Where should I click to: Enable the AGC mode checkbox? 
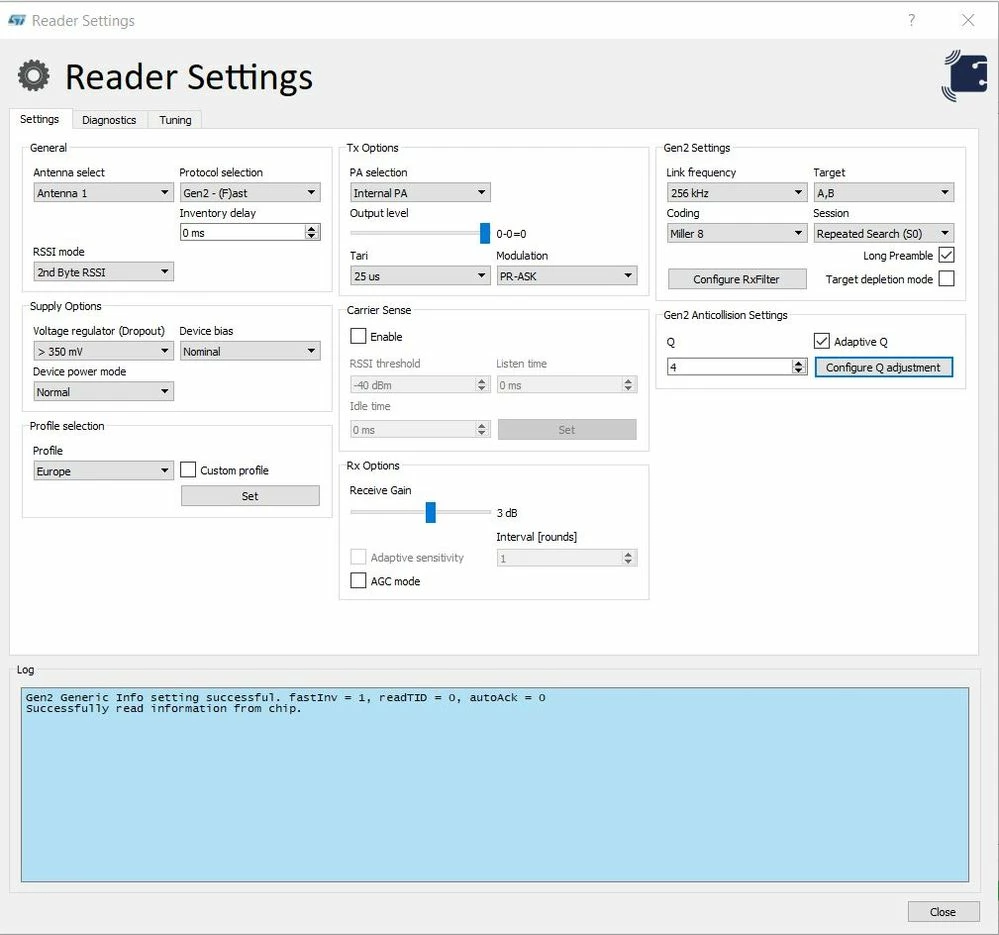358,580
